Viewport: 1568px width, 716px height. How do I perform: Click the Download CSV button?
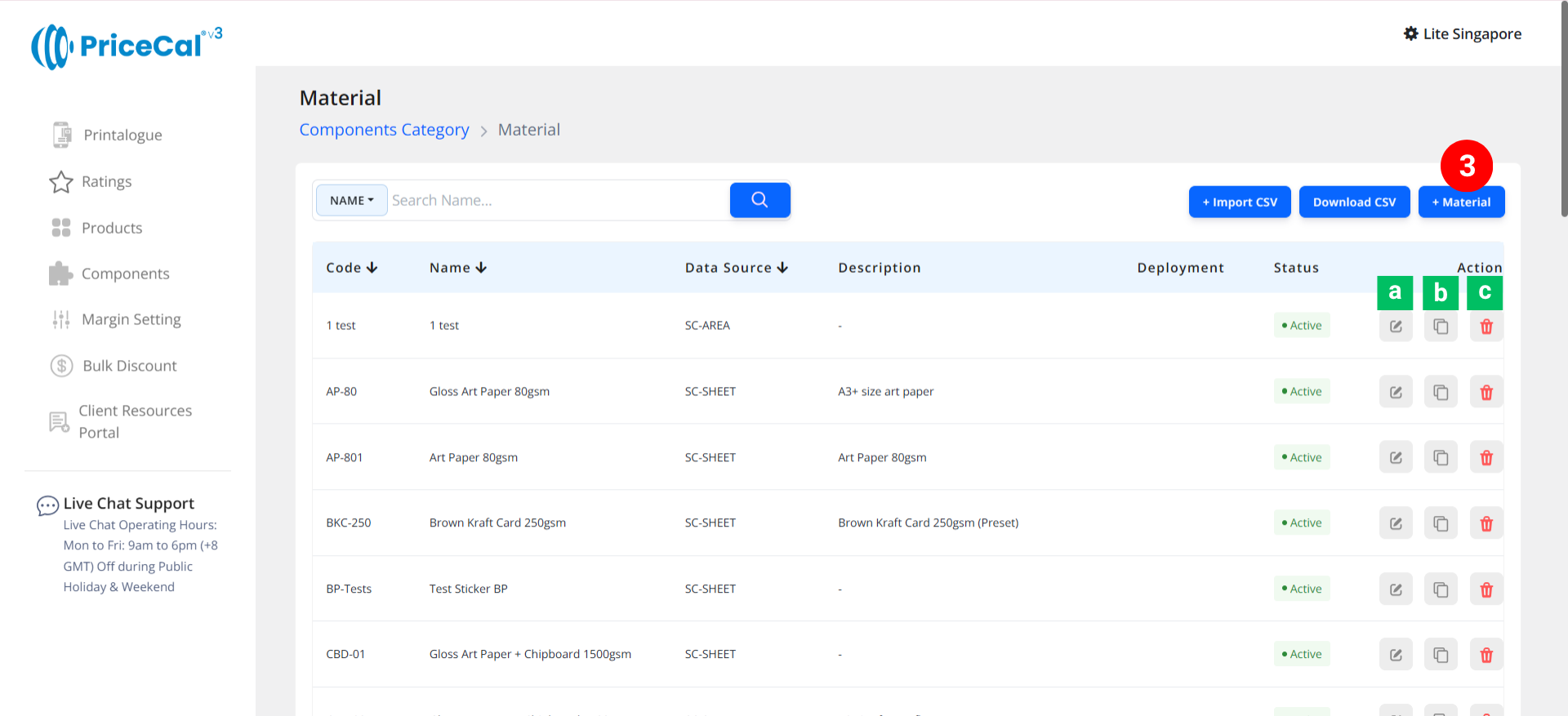tap(1354, 202)
